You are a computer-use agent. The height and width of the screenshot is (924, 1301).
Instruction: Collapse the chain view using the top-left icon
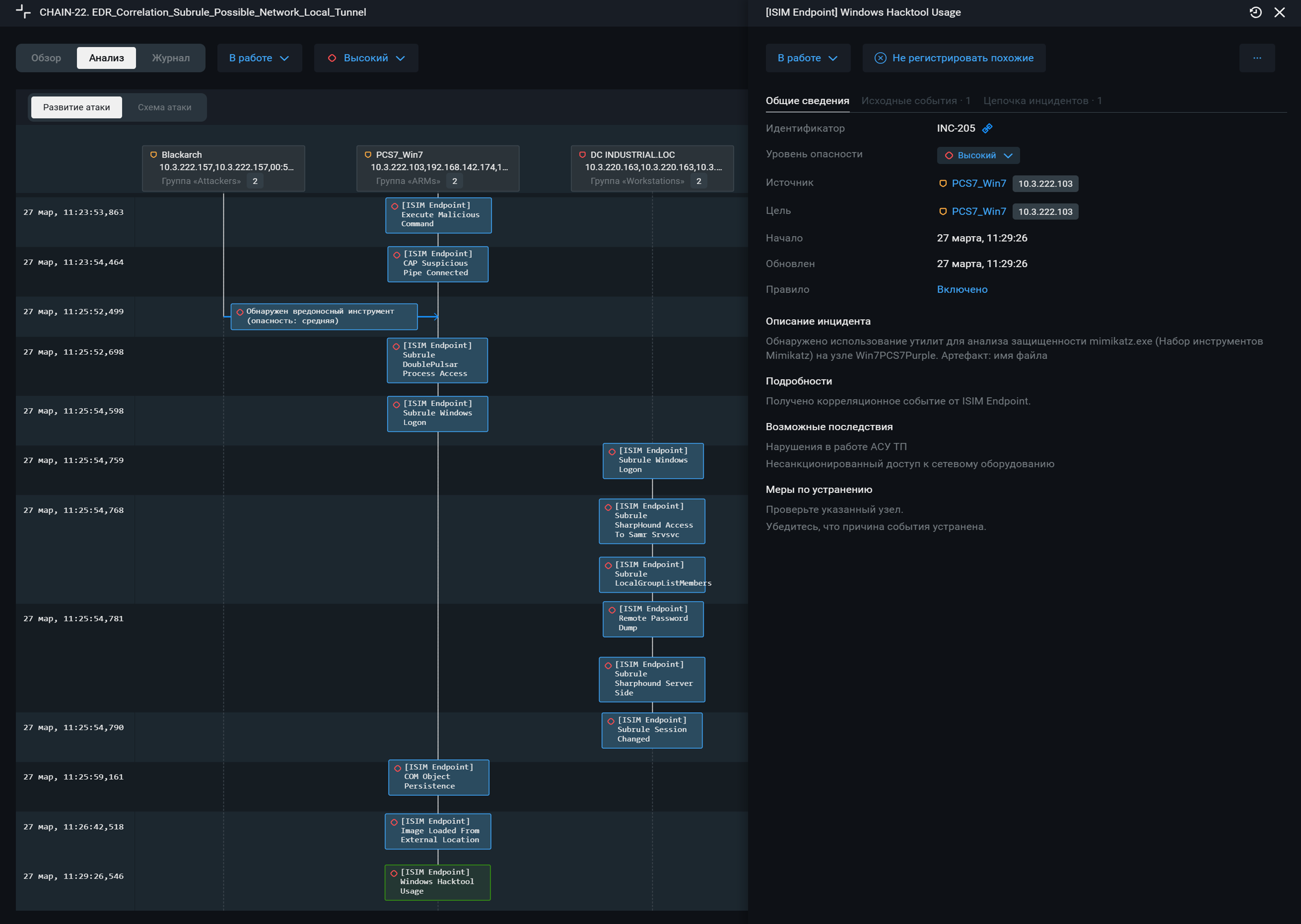click(x=23, y=12)
